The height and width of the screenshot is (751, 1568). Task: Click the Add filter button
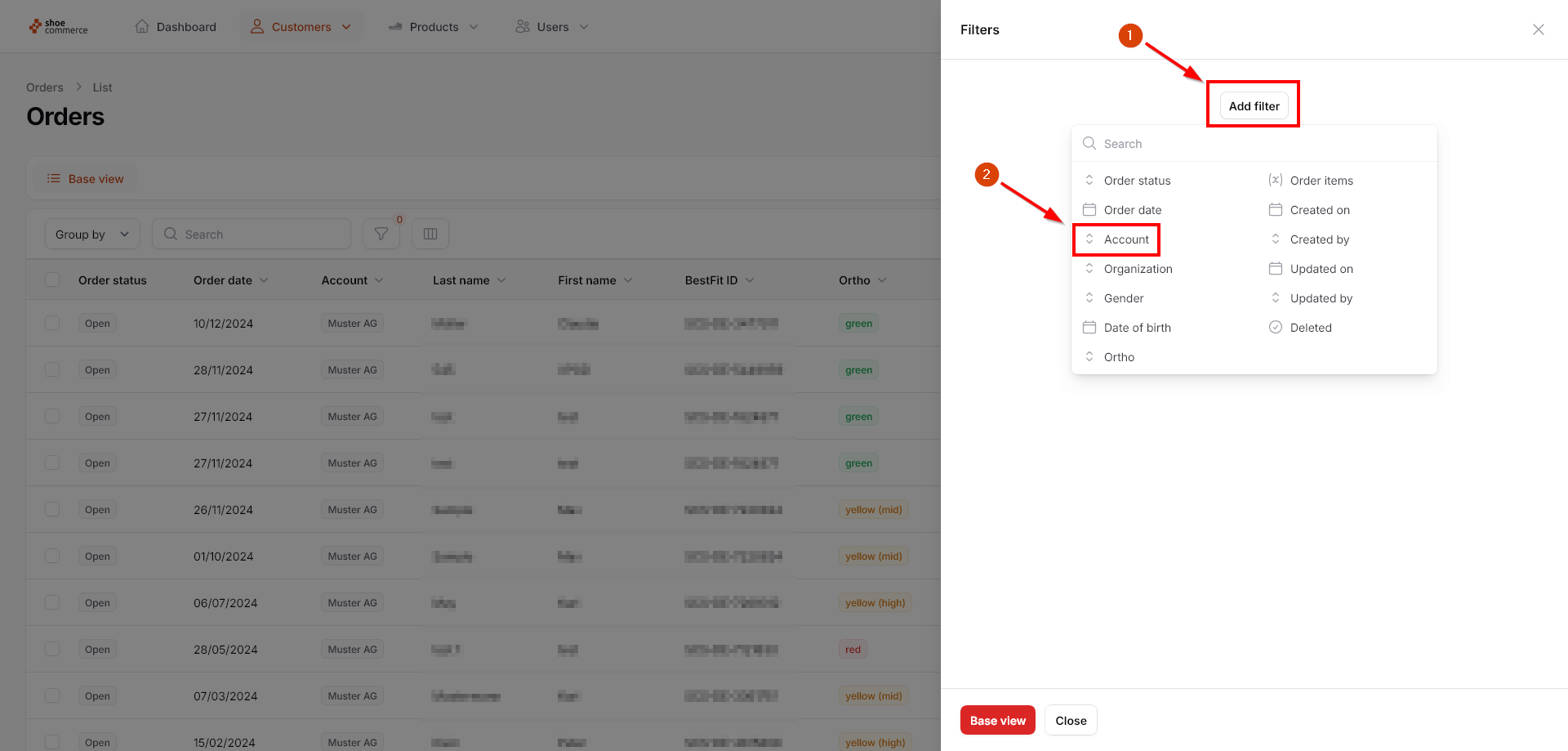1254,105
